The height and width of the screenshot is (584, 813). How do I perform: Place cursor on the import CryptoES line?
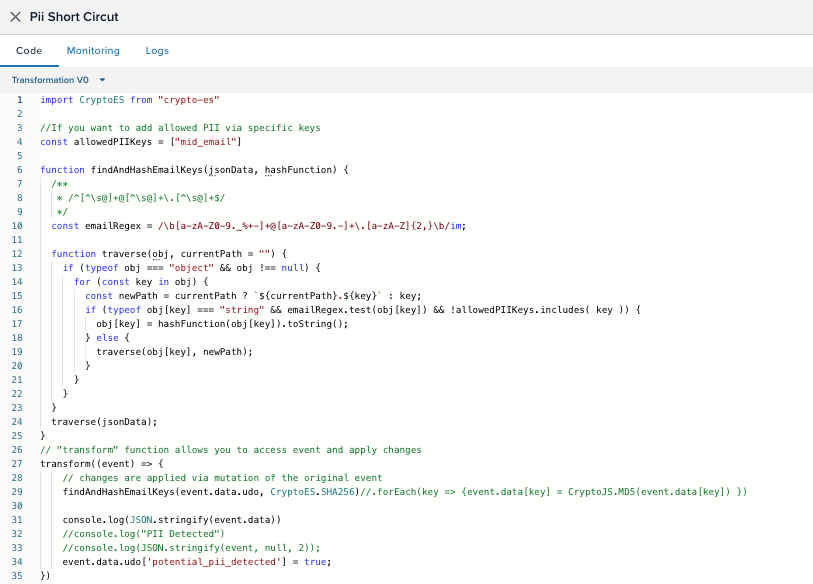pyautogui.click(x=130, y=100)
